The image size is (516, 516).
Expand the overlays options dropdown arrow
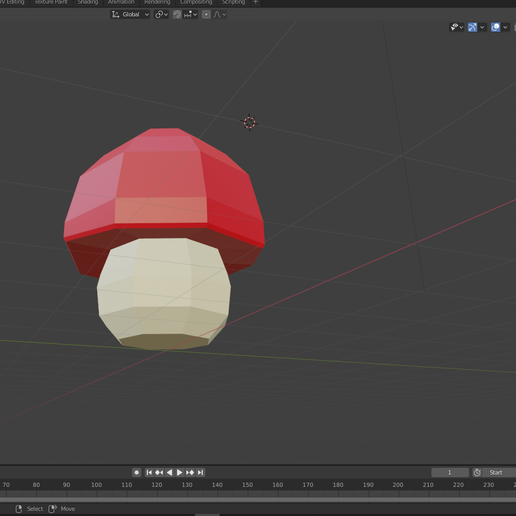[505, 27]
